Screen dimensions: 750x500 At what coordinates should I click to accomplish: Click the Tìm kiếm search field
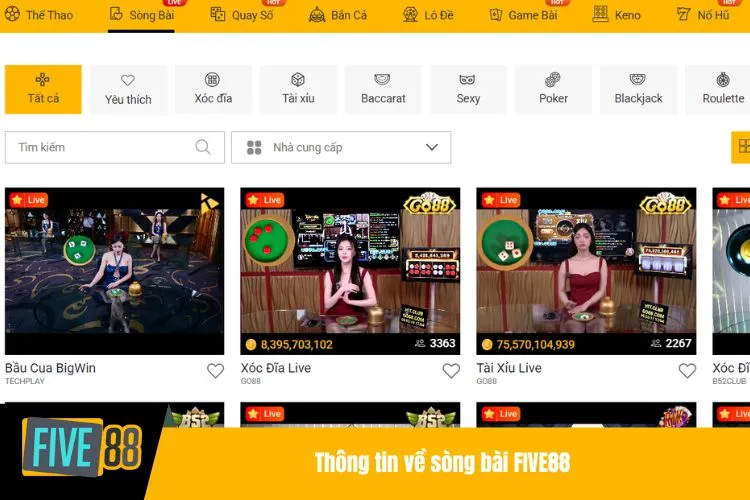115,147
